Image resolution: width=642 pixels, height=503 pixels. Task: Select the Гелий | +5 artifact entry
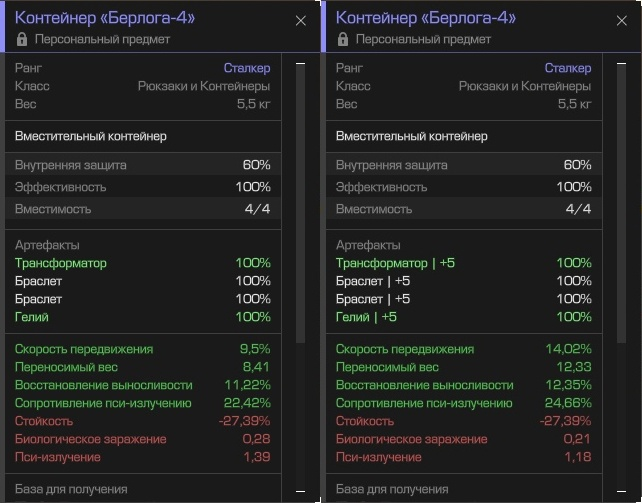coord(366,317)
